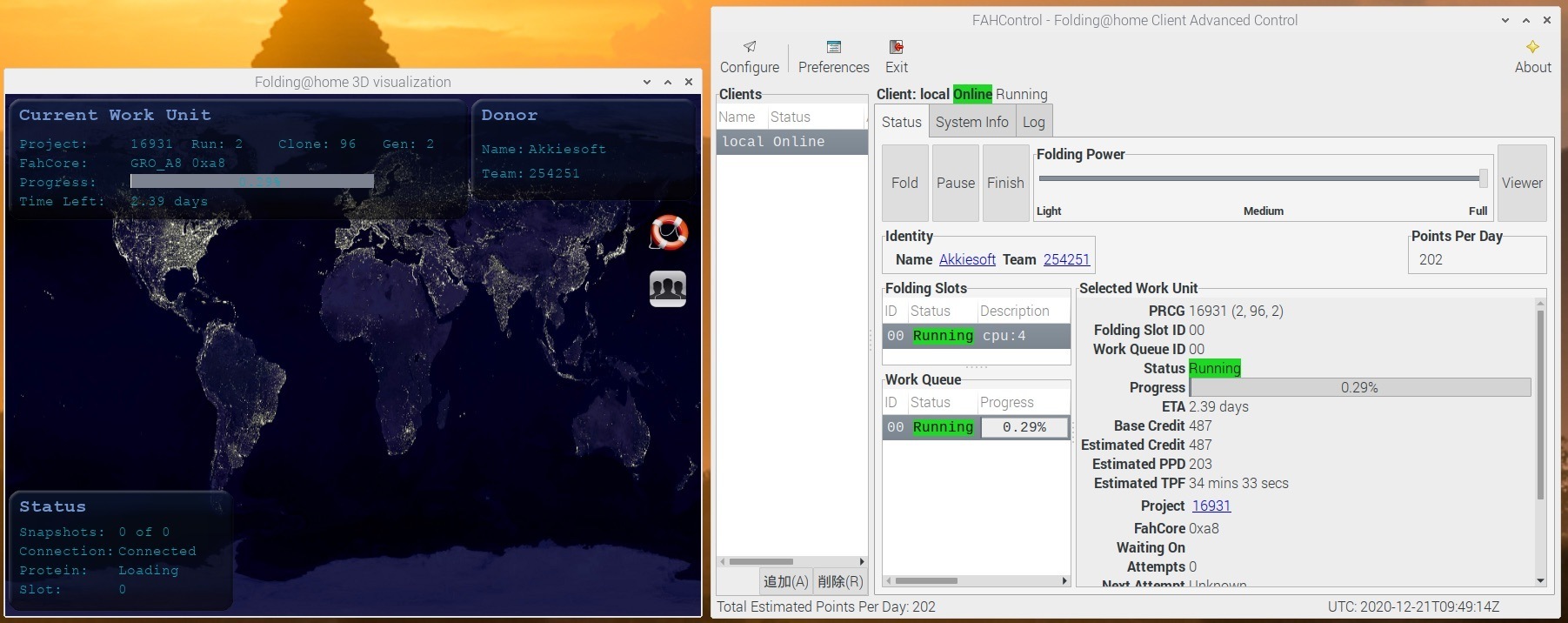Close the Folding@home 3D visualization window
1568x623 pixels.
[x=689, y=82]
